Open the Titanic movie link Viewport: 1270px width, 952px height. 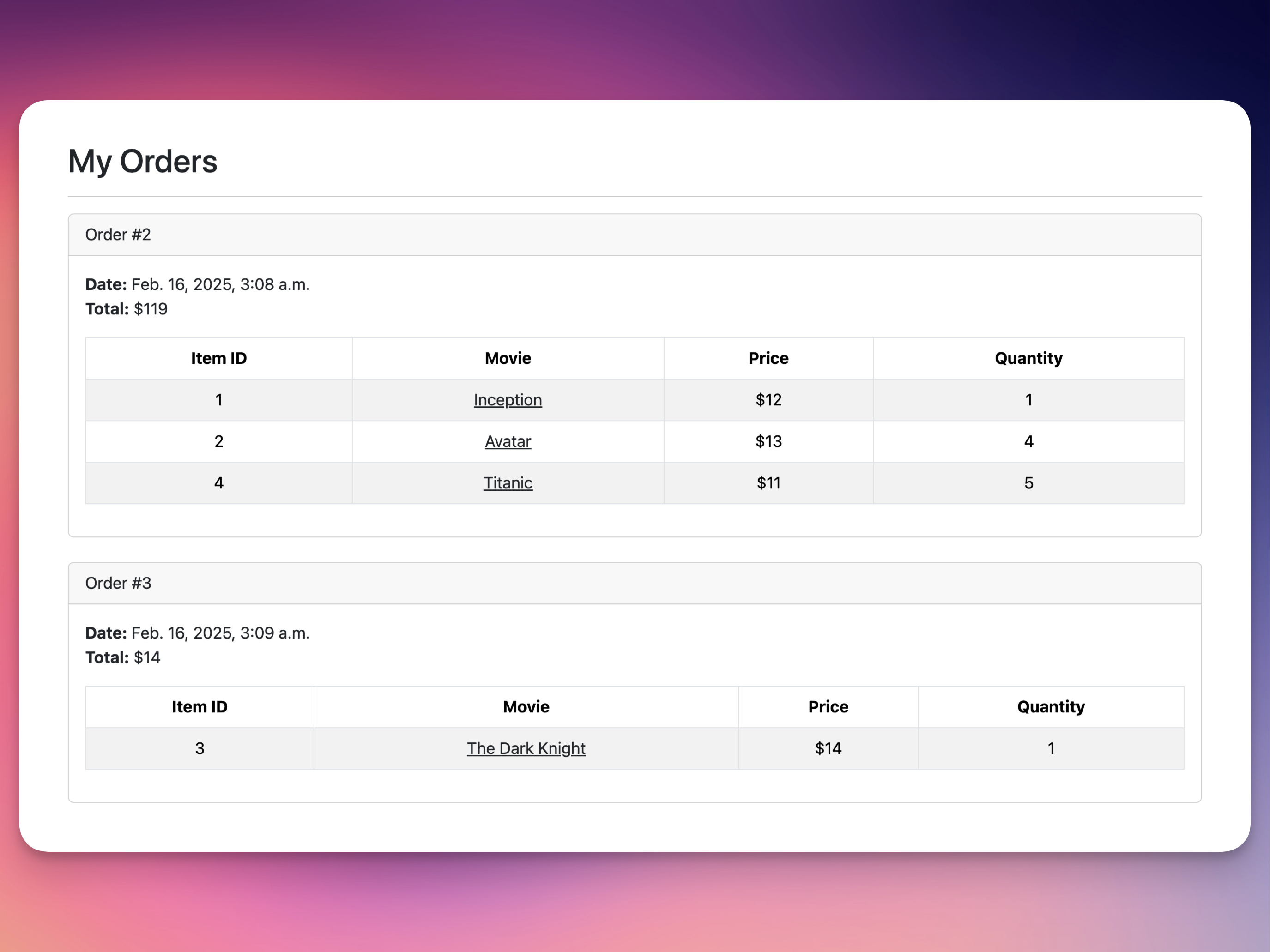point(508,482)
